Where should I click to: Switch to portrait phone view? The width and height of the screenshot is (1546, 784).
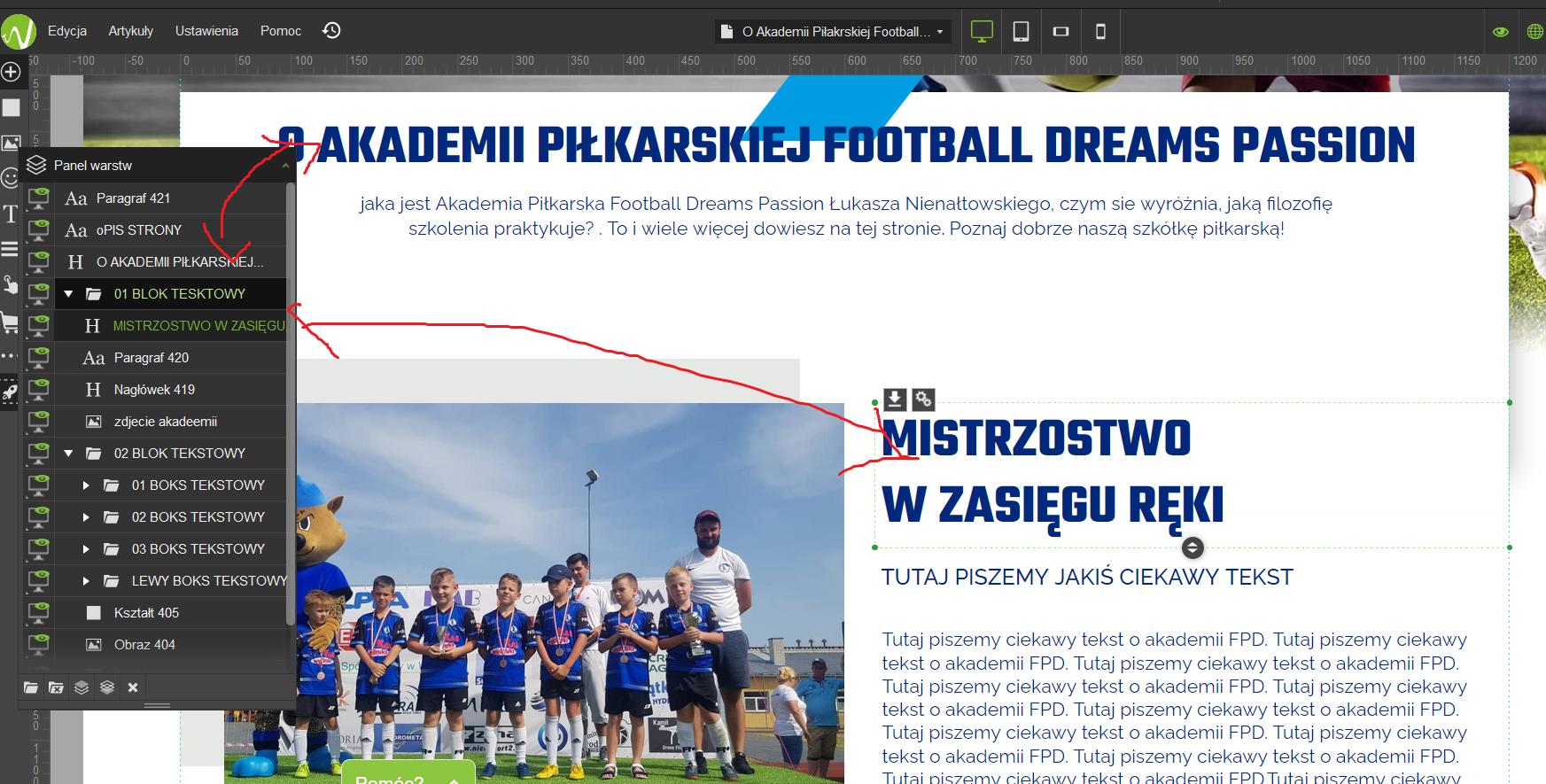[x=1100, y=32]
